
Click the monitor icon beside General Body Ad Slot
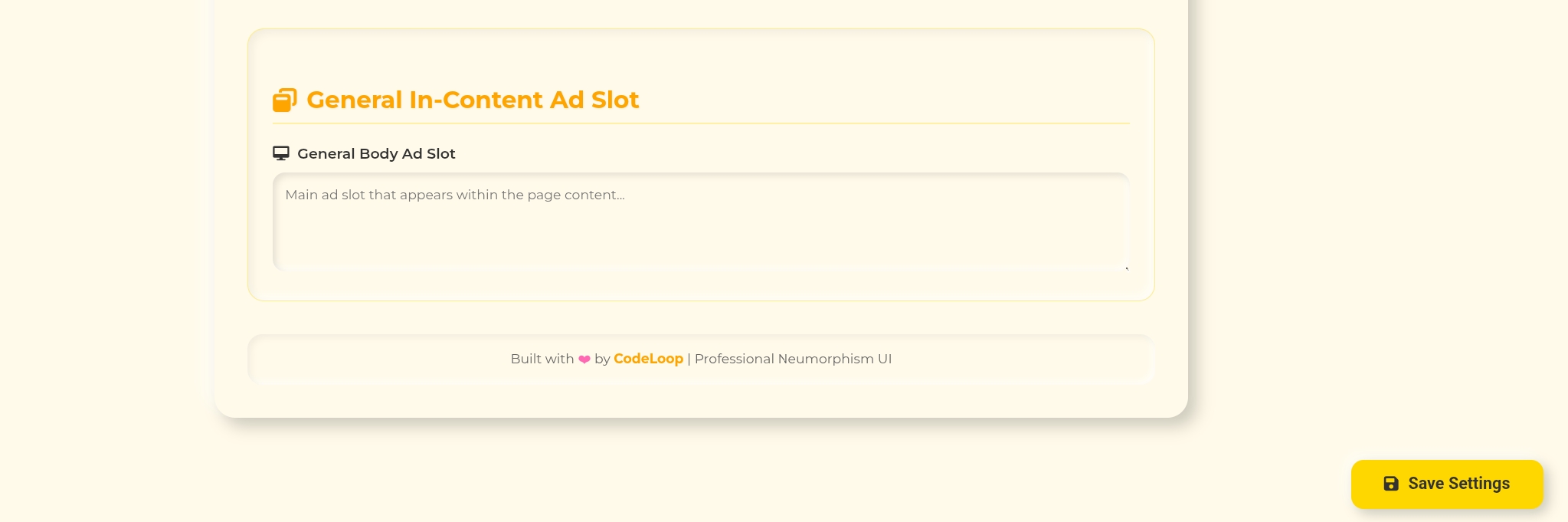(x=281, y=153)
